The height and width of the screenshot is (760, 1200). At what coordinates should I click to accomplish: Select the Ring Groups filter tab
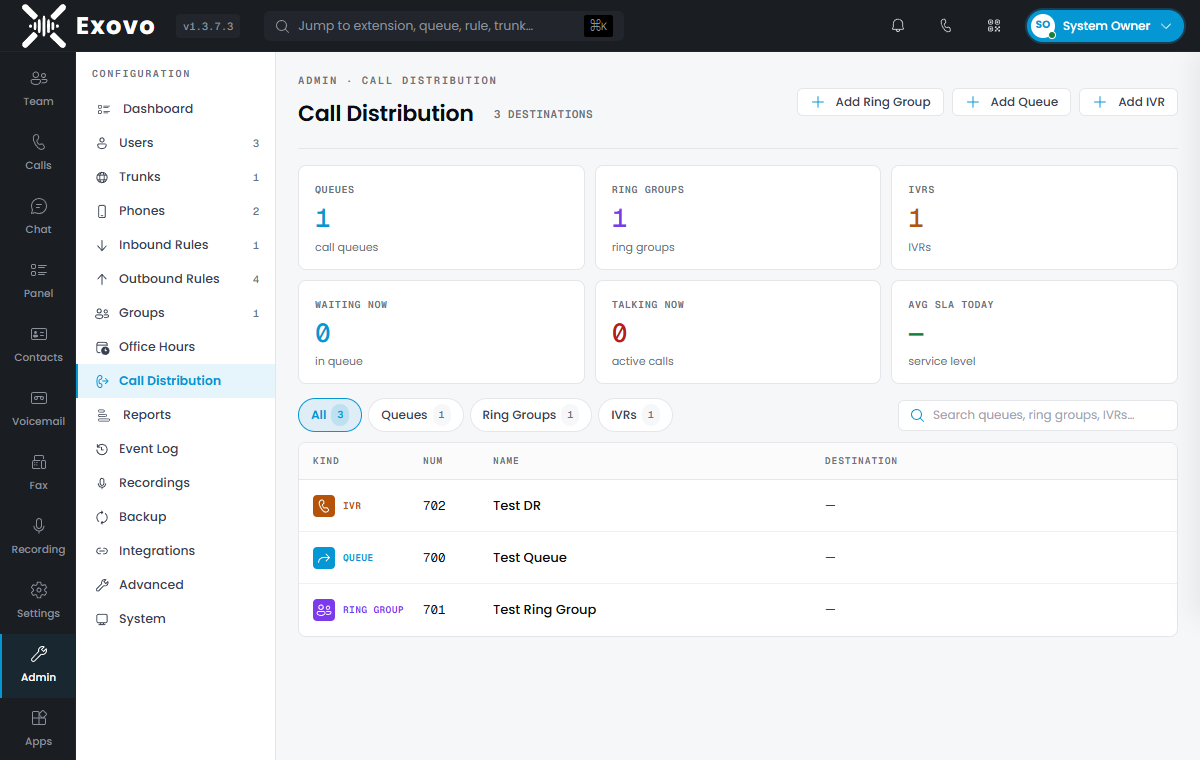tap(530, 415)
